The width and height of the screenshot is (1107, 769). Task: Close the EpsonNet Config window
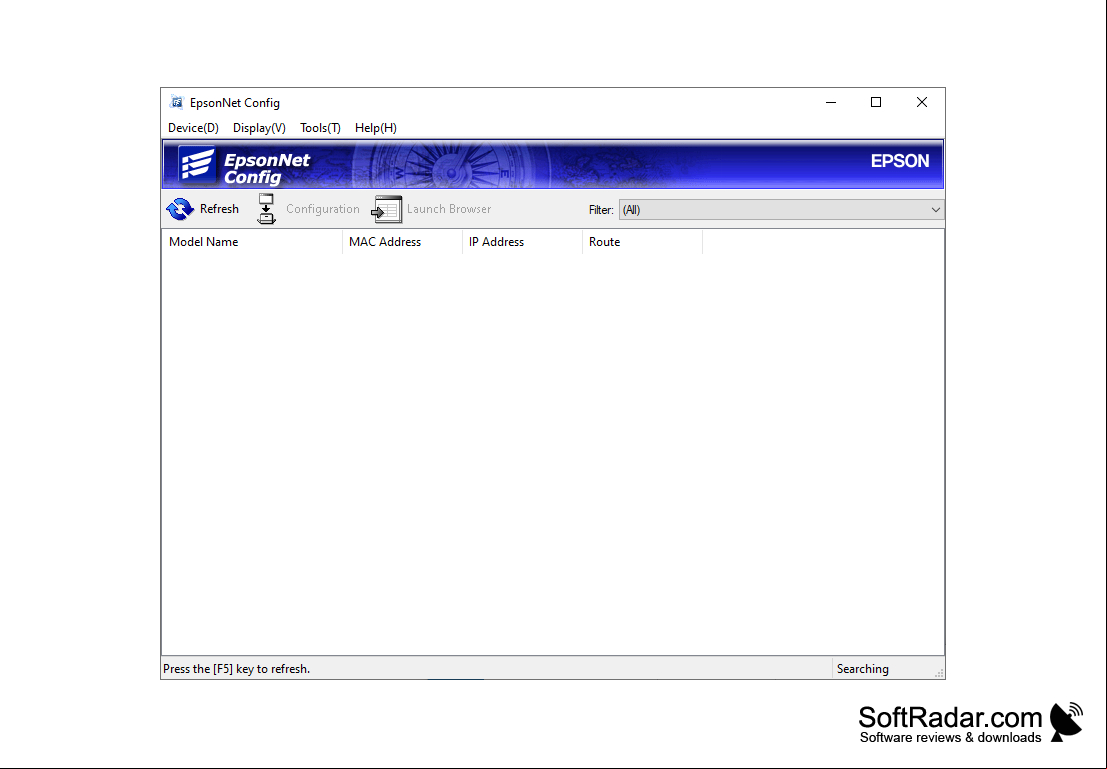922,102
